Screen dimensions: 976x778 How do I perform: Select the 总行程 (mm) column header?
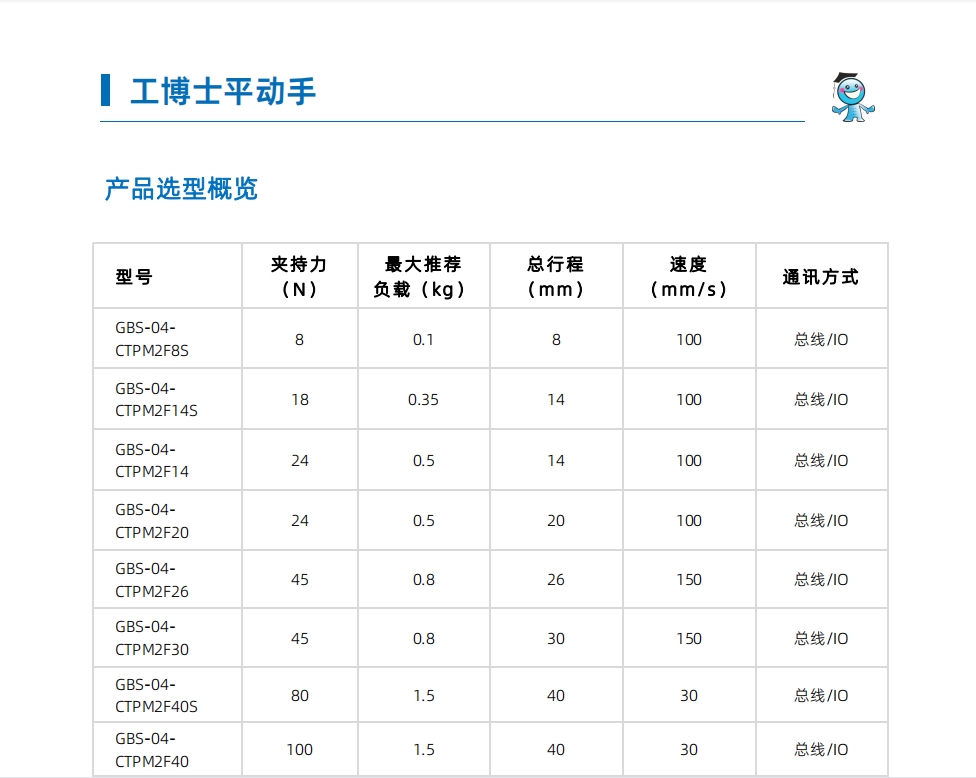556,277
